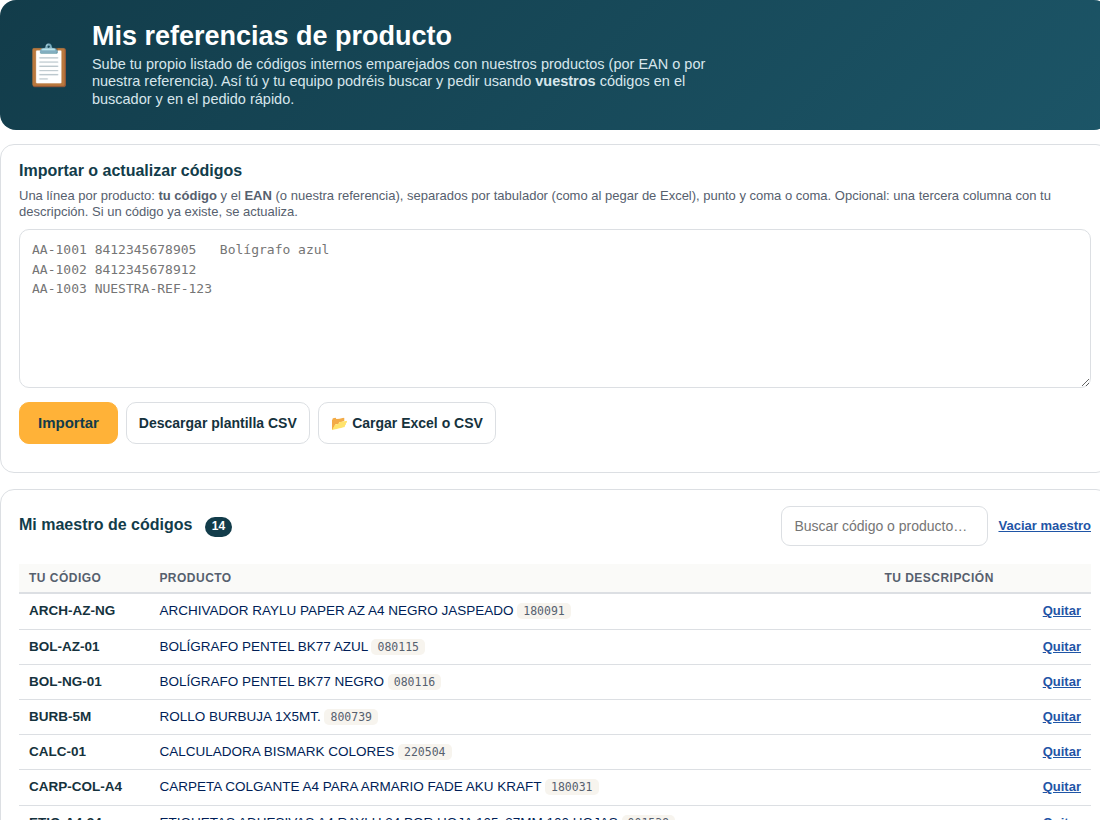
Task: Click Quitar for CARP-COL-A4
Action: tap(1061, 787)
